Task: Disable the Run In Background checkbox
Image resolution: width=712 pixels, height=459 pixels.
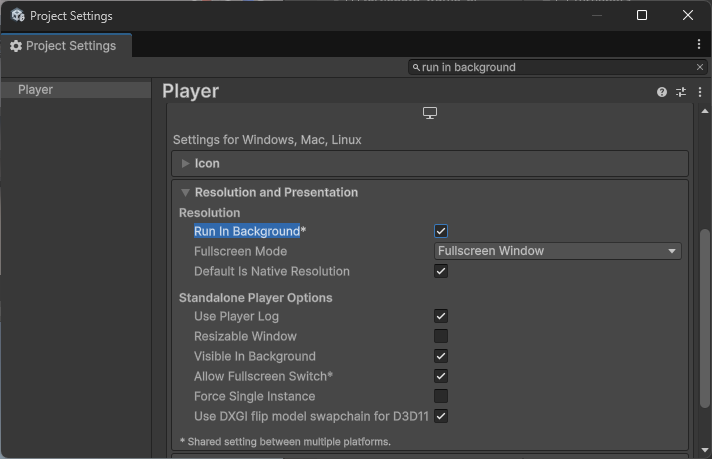Action: coord(441,231)
